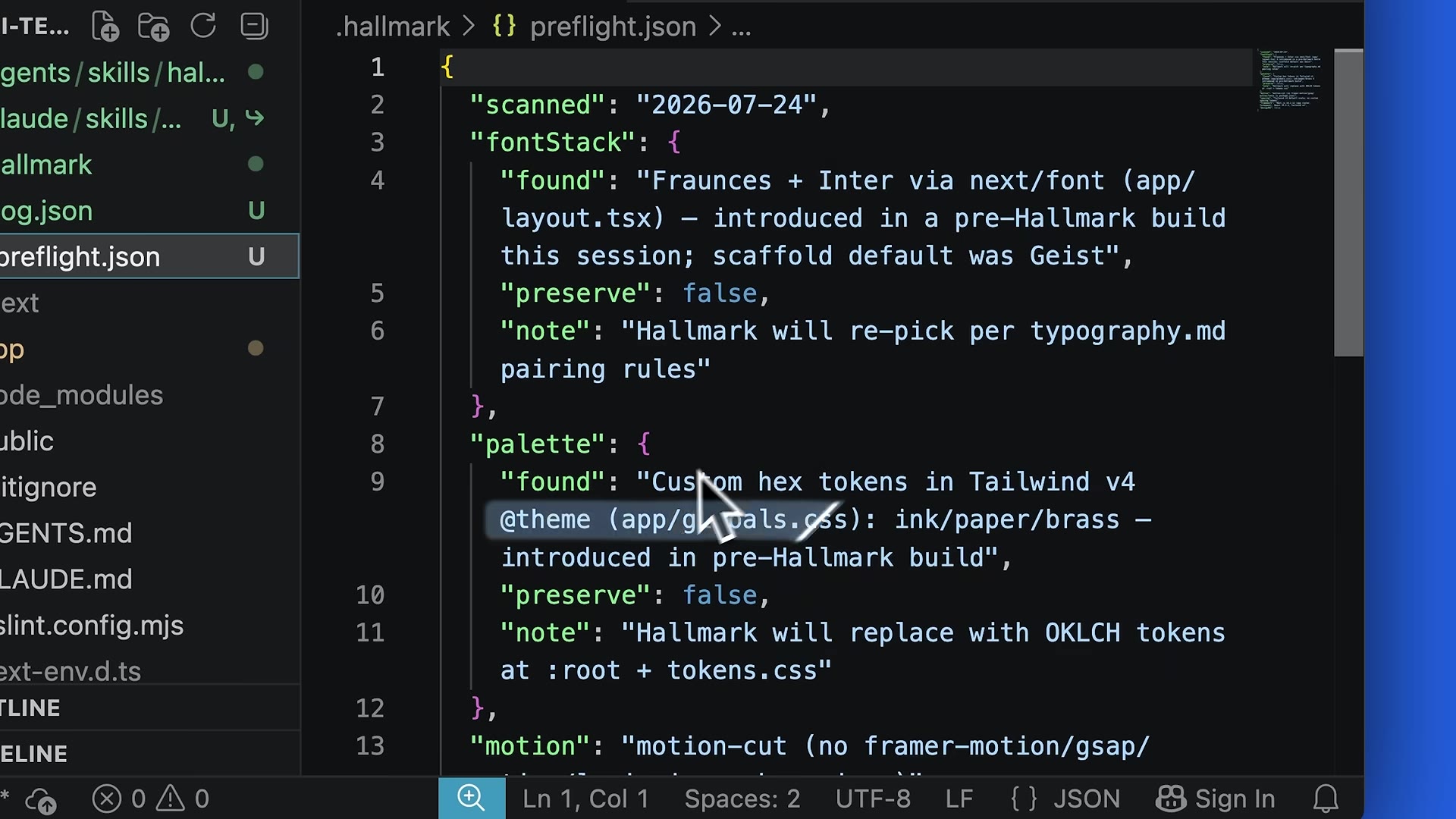Image resolution: width=1456 pixels, height=819 pixels.
Task: Click the breadcrumb ellipsis symbol selector
Action: pos(741,27)
